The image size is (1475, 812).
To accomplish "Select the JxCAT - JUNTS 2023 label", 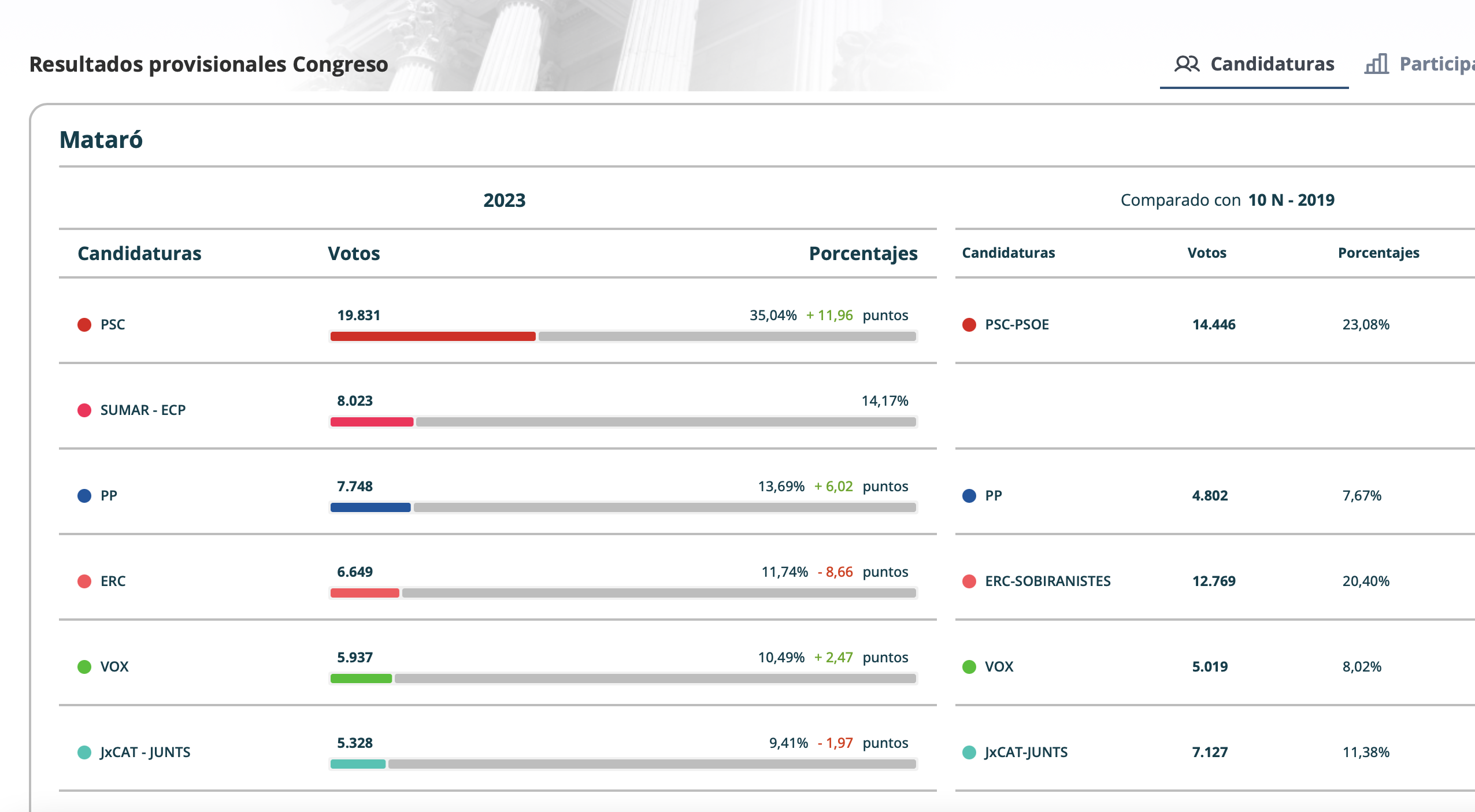I will click(145, 752).
